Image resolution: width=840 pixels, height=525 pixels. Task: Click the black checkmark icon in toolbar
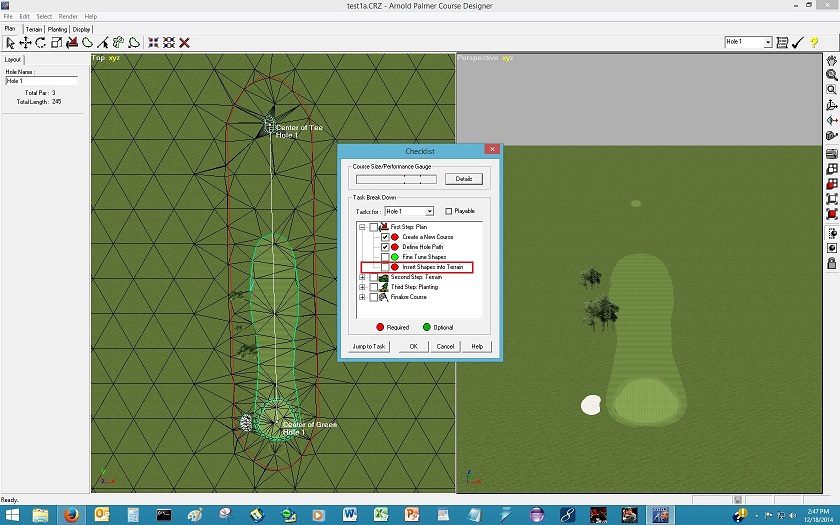798,42
